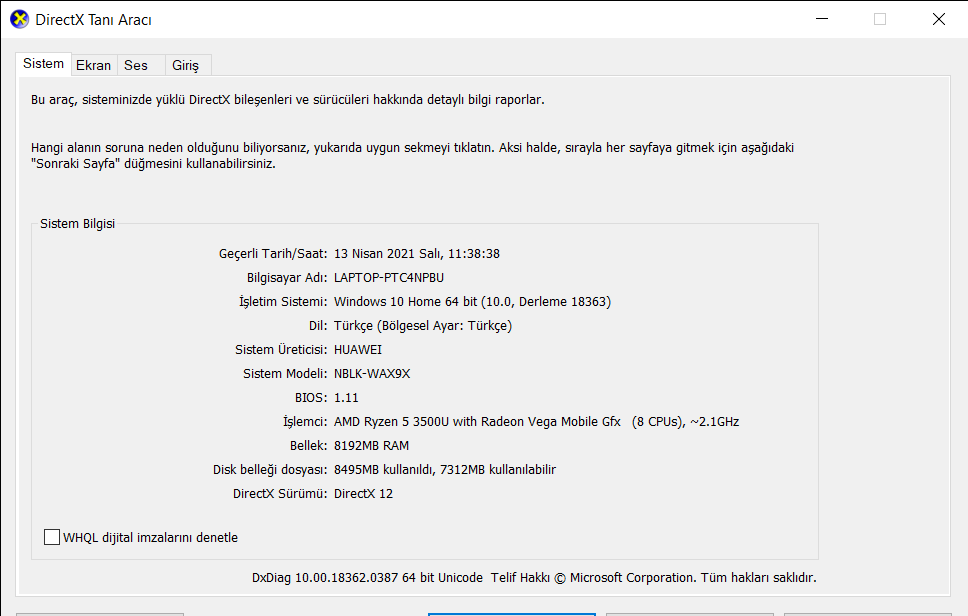Click the Windows 10 Home 64 bit value

coord(472,302)
